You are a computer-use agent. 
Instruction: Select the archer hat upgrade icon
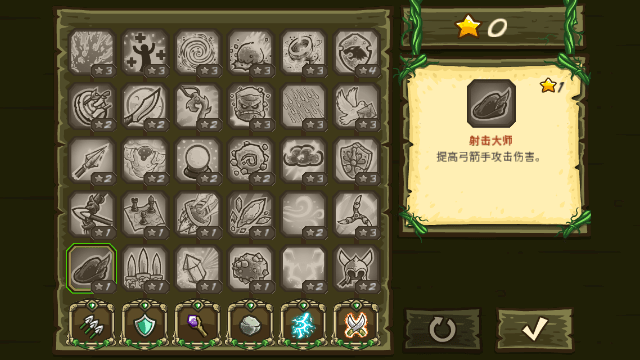(91, 268)
